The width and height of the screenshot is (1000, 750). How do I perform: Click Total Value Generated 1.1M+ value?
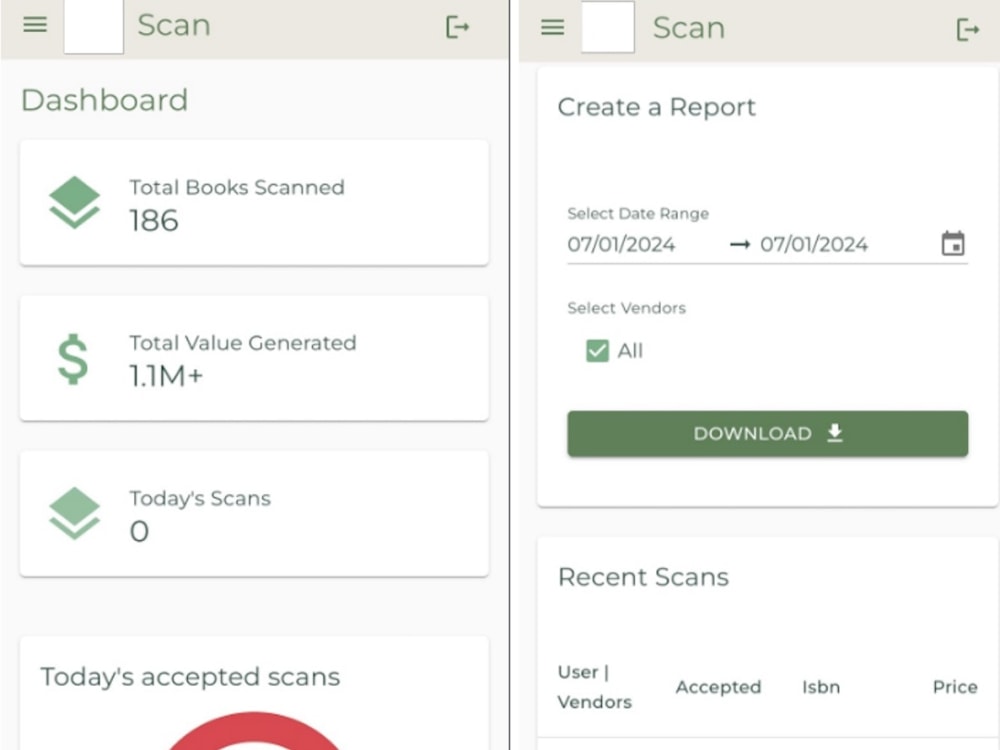[x=166, y=376]
